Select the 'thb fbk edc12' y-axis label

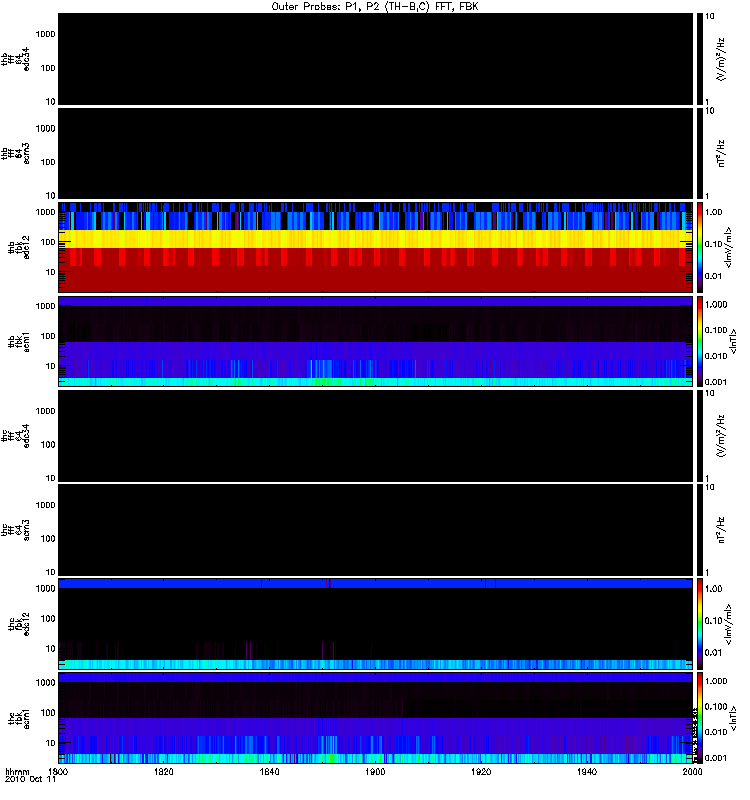19,247
